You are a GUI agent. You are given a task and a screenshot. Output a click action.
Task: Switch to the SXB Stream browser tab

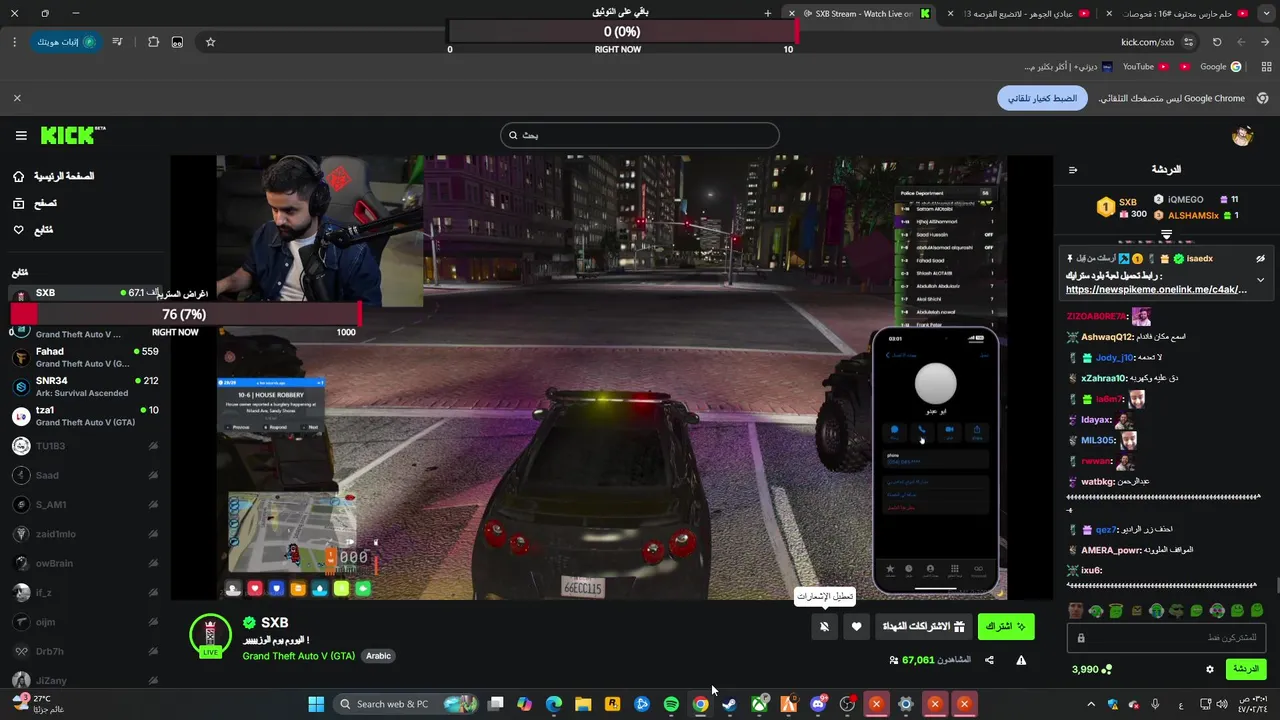[x=860, y=13]
